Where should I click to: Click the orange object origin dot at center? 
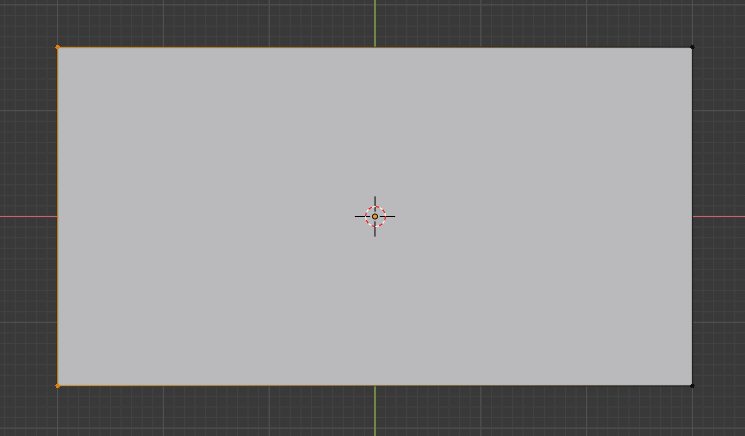[x=375, y=217]
